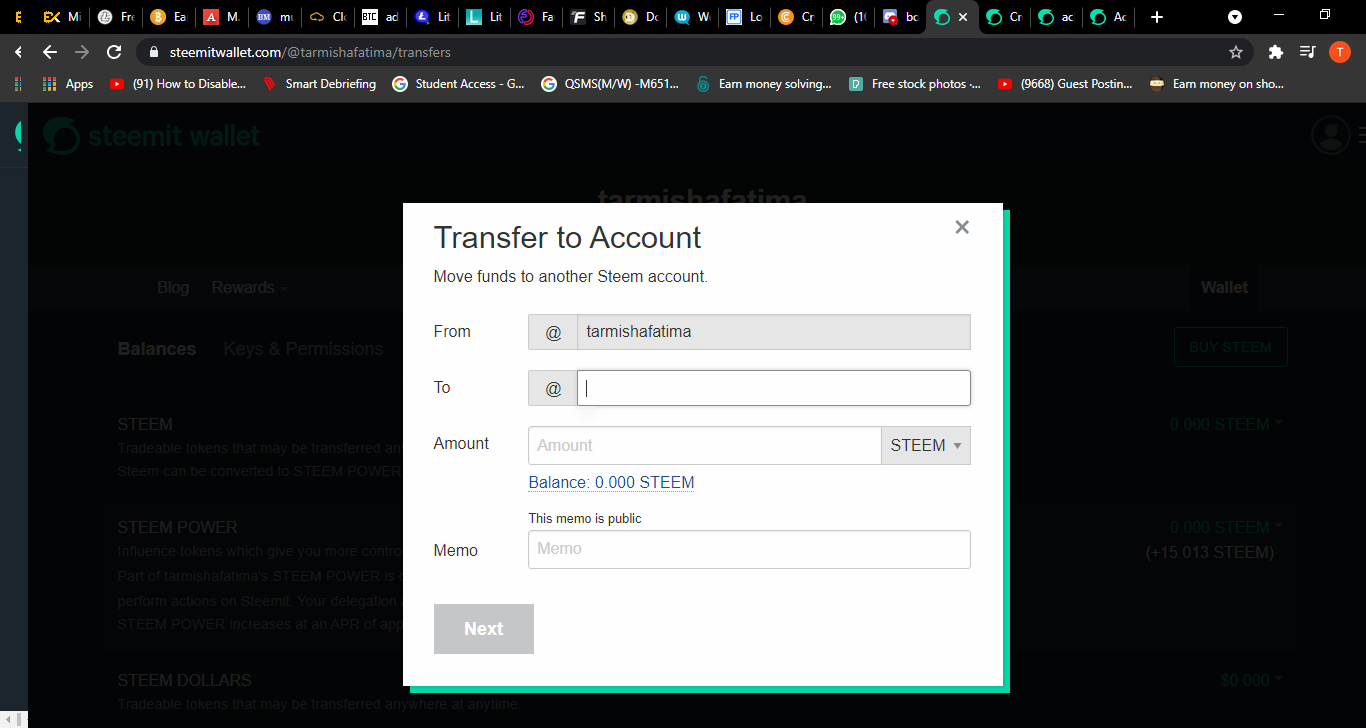Click the Steemit Wallet logo

tap(152, 135)
